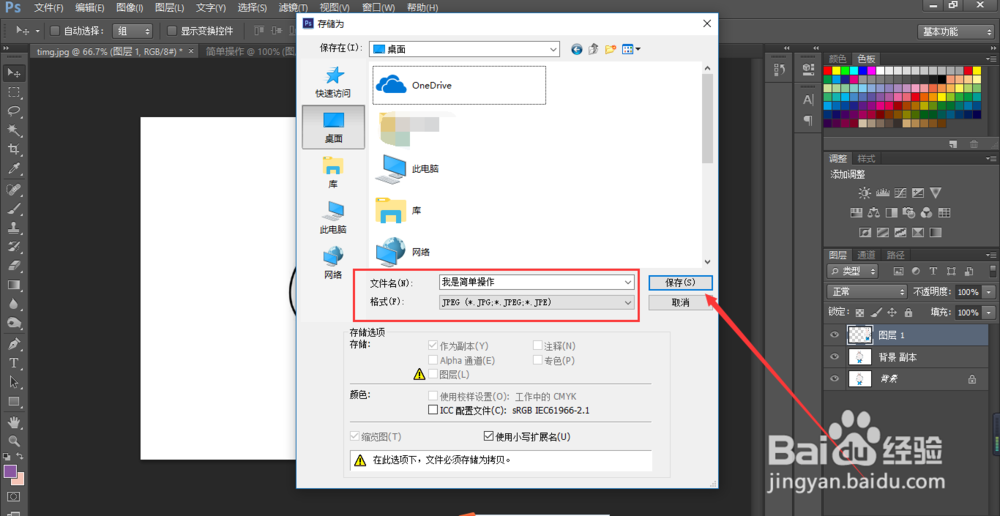
Task: Hide the 背景 layer eye
Action: pos(834,379)
